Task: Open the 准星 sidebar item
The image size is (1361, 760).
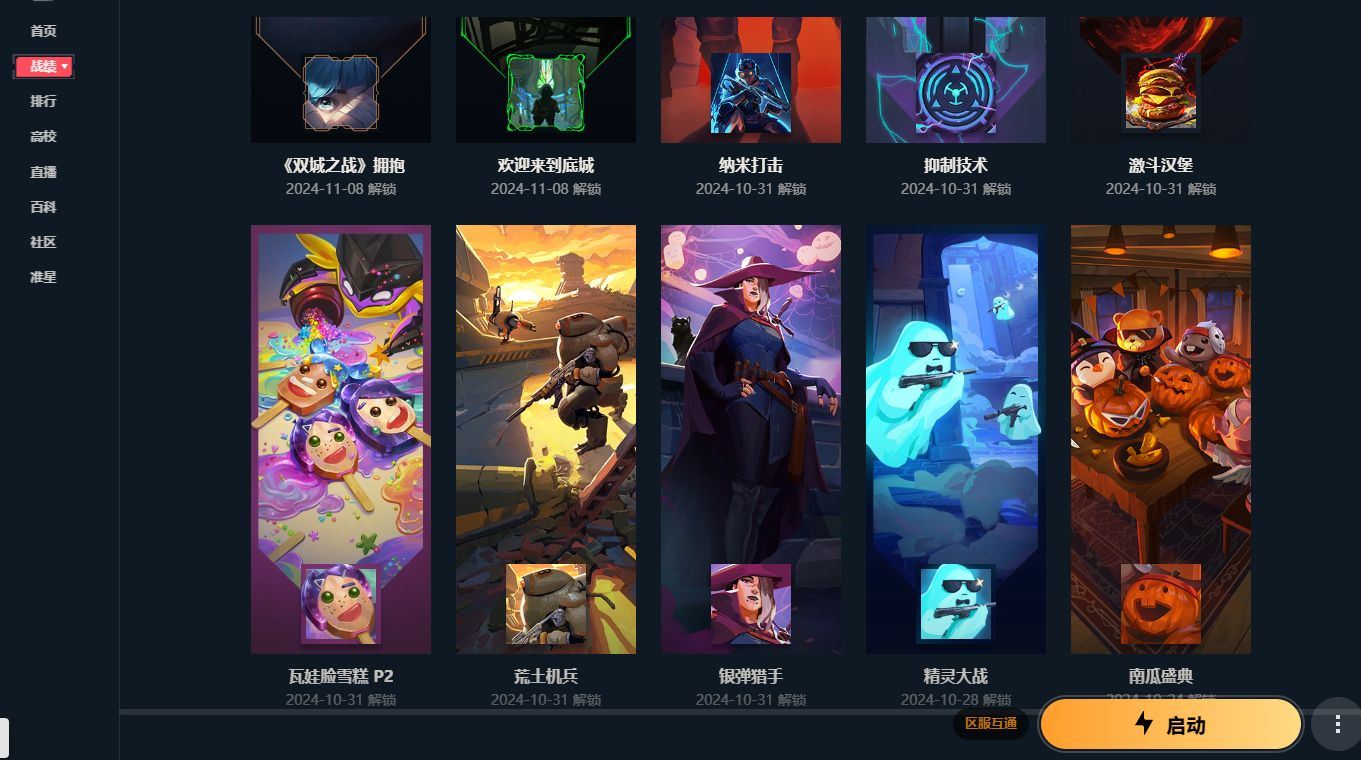Action: tap(43, 277)
